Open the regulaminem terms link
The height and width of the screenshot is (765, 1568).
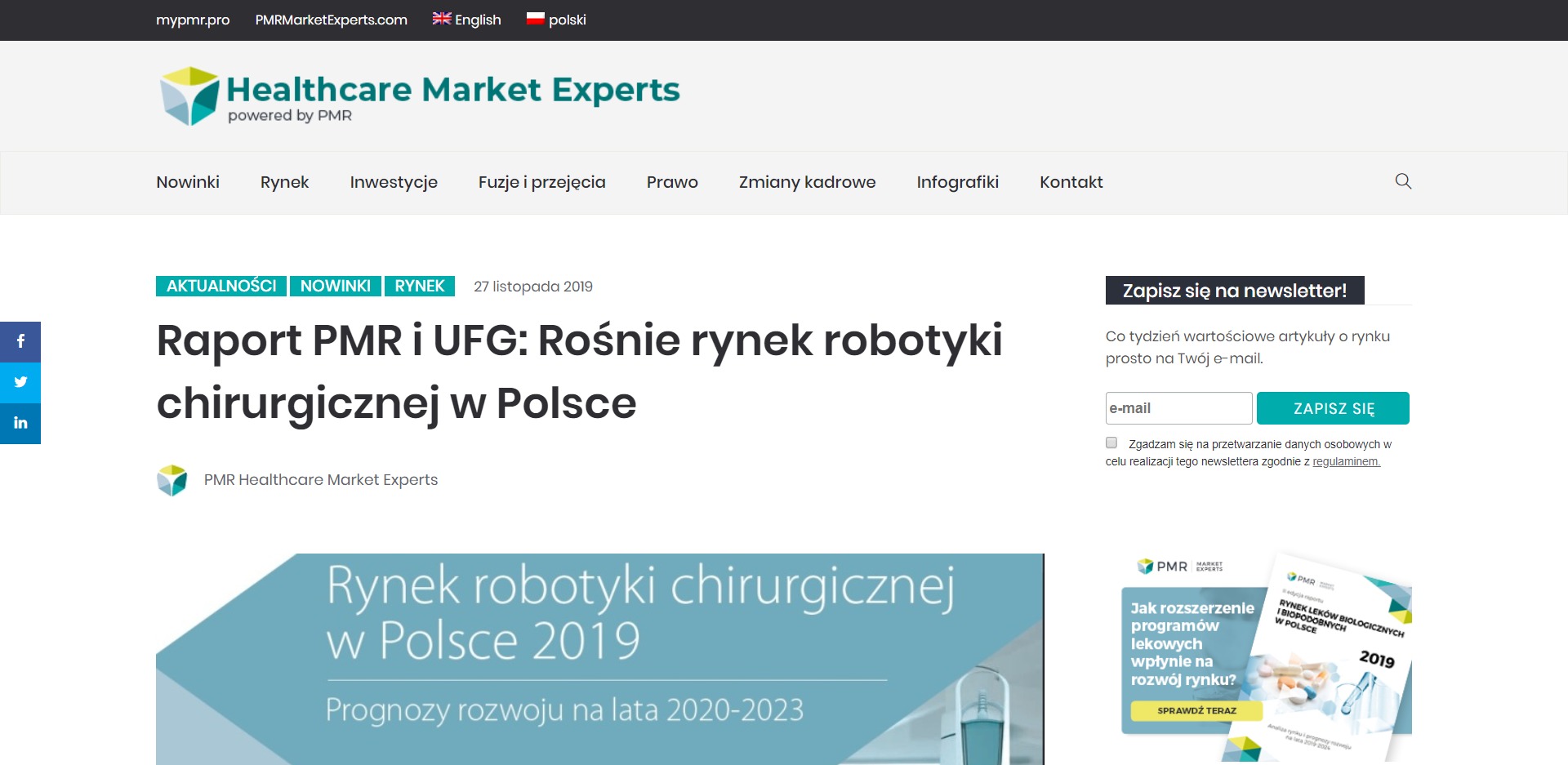tap(1346, 461)
